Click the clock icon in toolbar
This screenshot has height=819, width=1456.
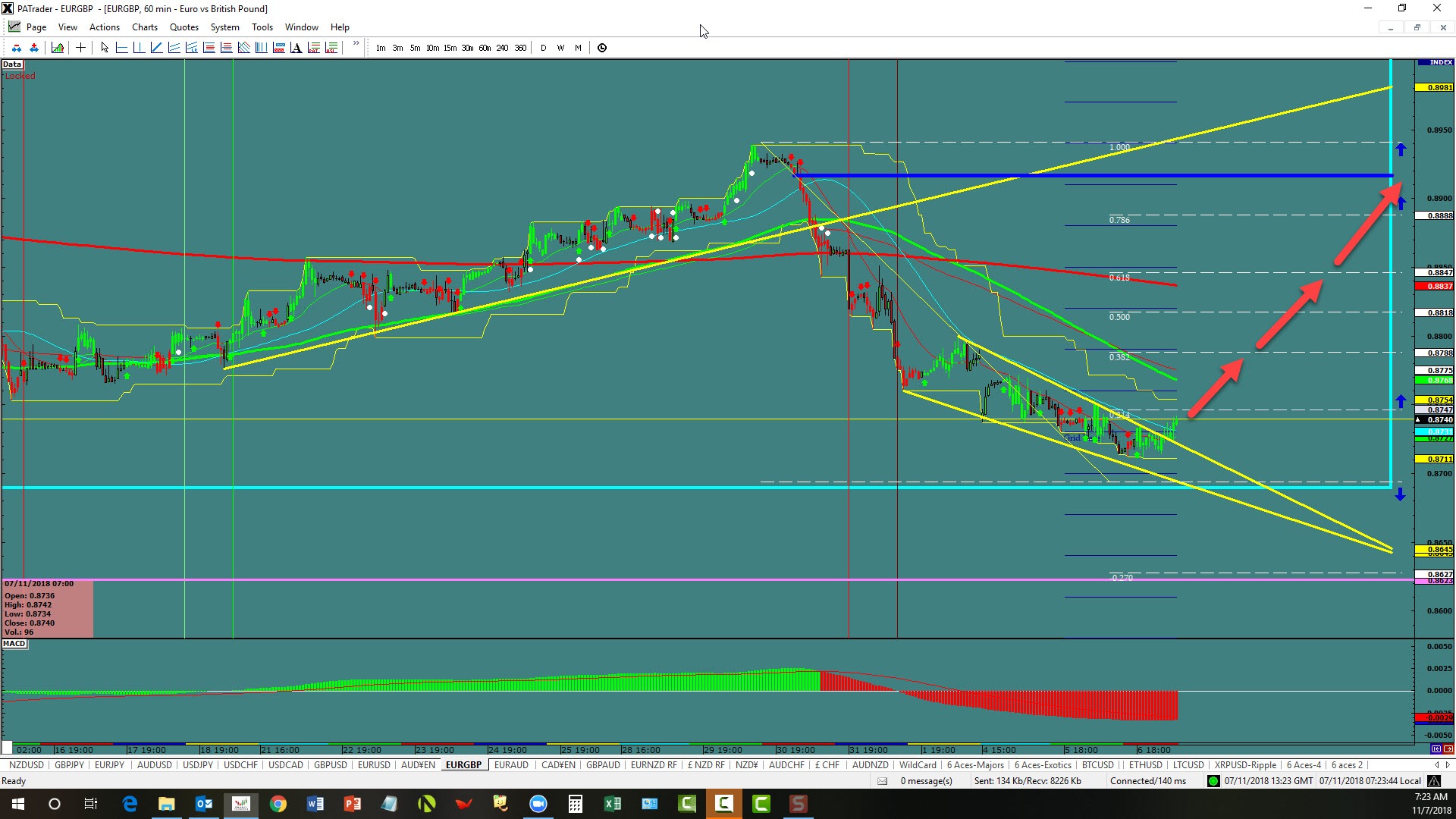(602, 48)
